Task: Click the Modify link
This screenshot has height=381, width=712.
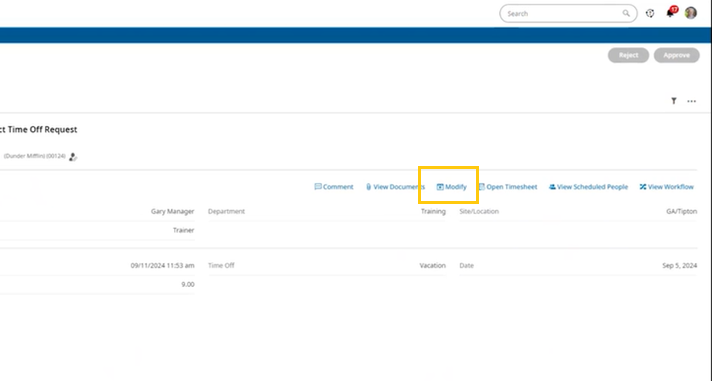Action: pos(451,187)
